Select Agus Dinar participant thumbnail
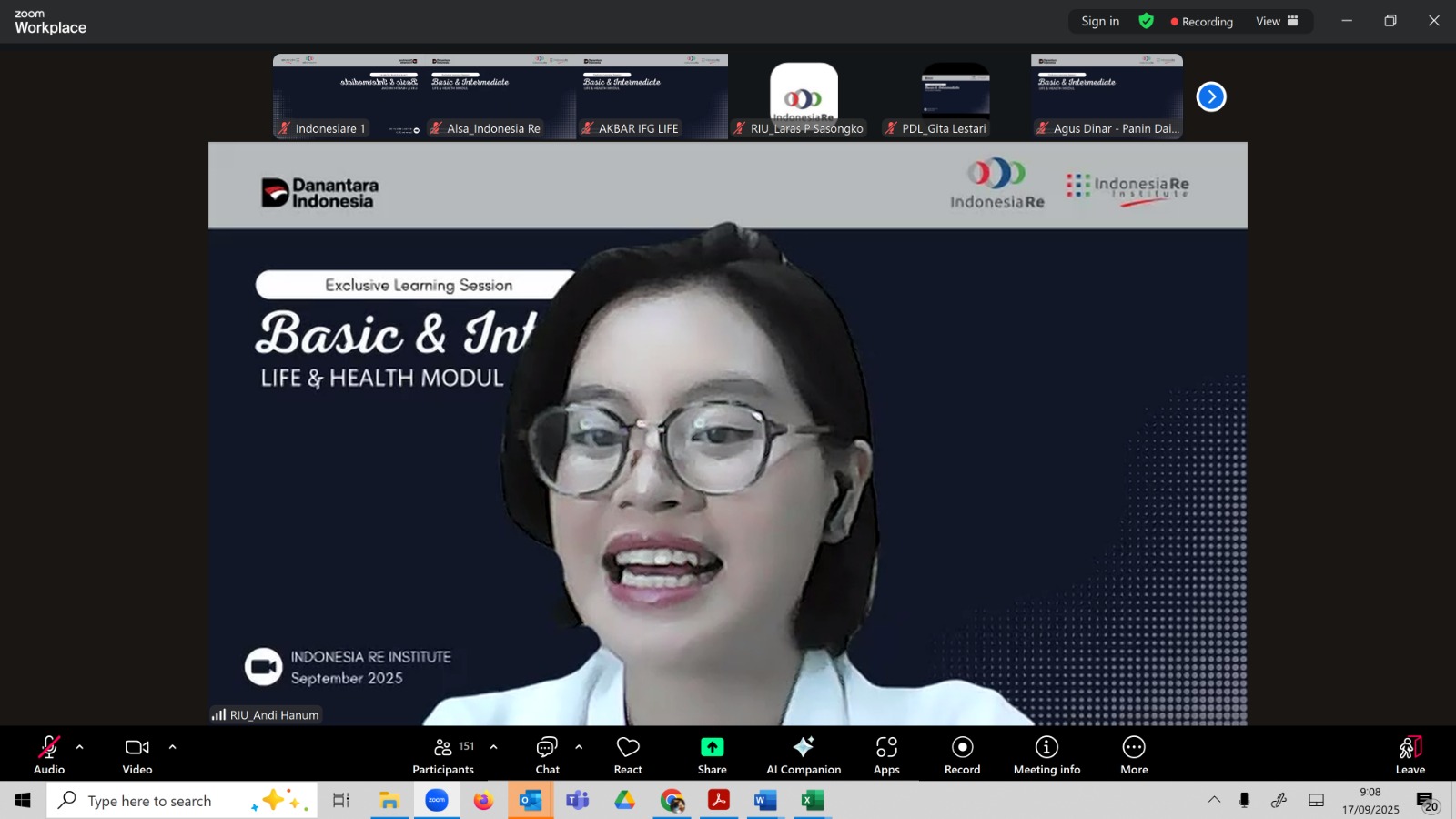1456x819 pixels. click(1107, 96)
